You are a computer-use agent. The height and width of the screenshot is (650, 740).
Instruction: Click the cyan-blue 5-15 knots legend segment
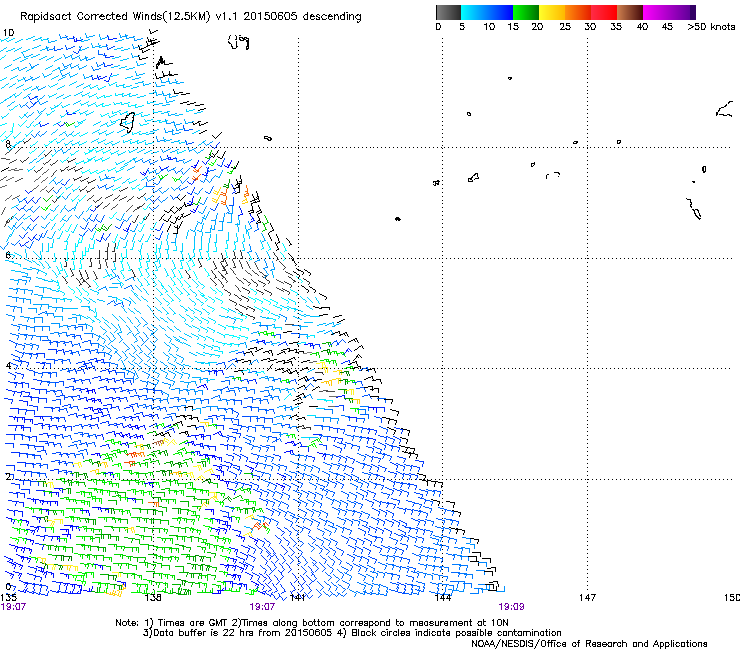coord(487,12)
